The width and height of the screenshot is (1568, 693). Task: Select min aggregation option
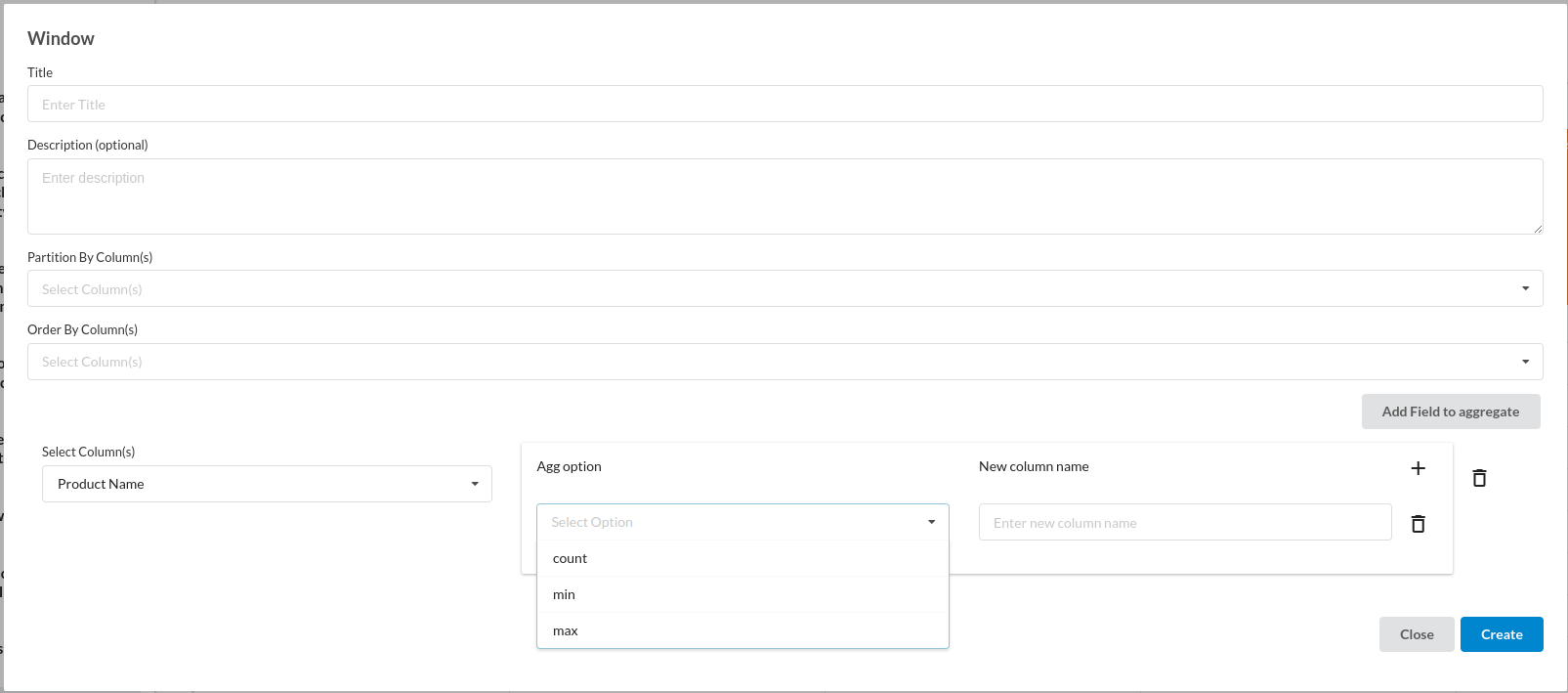click(x=742, y=594)
